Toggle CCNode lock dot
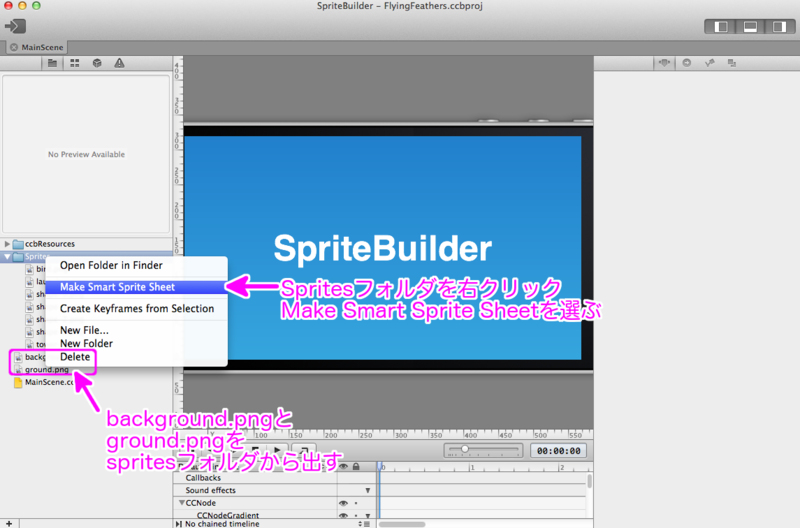 point(356,503)
